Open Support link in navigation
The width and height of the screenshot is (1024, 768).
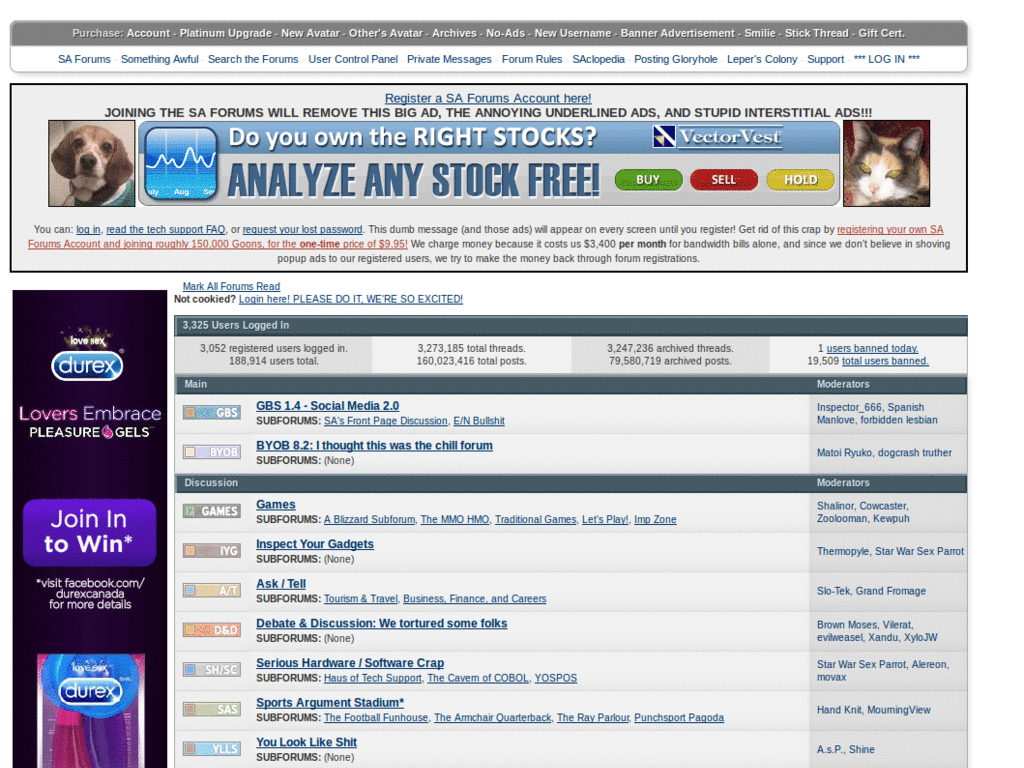click(825, 59)
